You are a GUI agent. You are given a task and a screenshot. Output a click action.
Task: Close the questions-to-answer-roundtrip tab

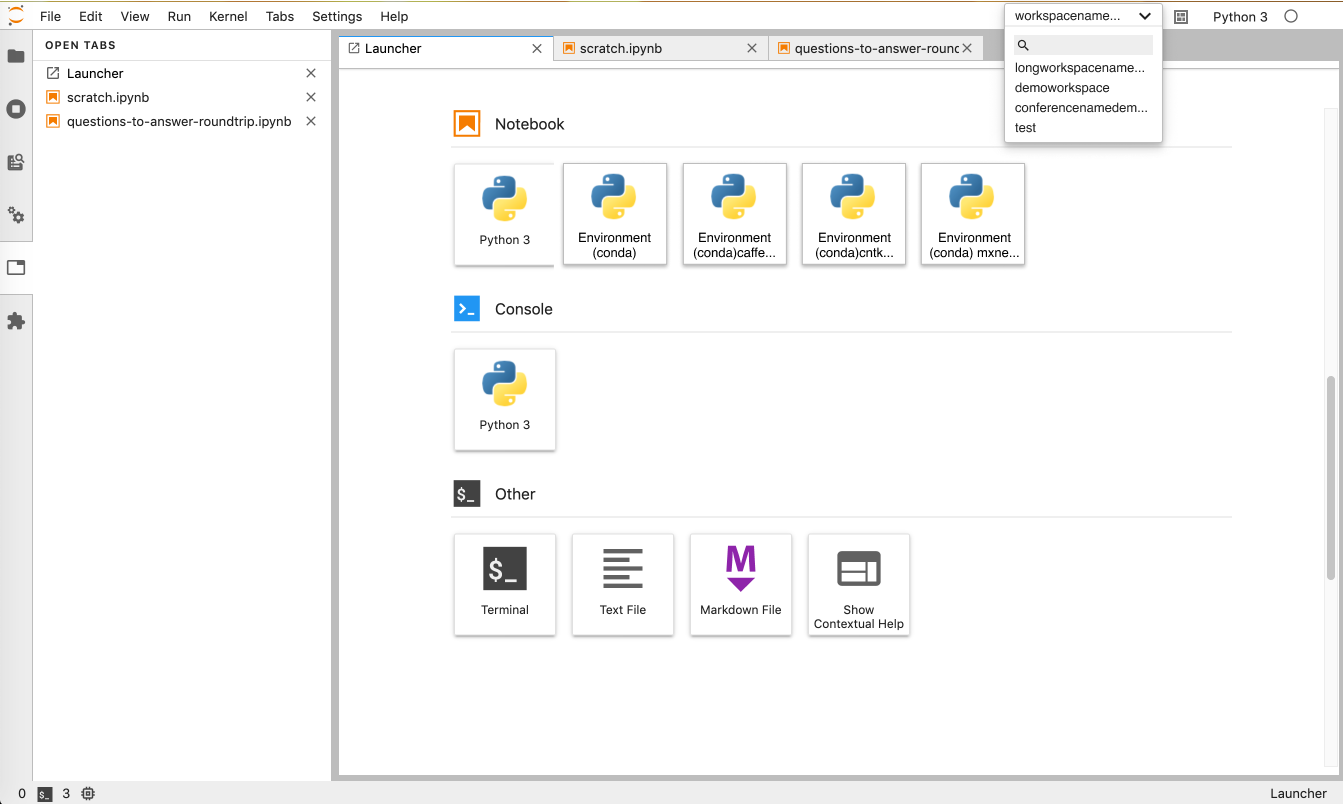967,48
